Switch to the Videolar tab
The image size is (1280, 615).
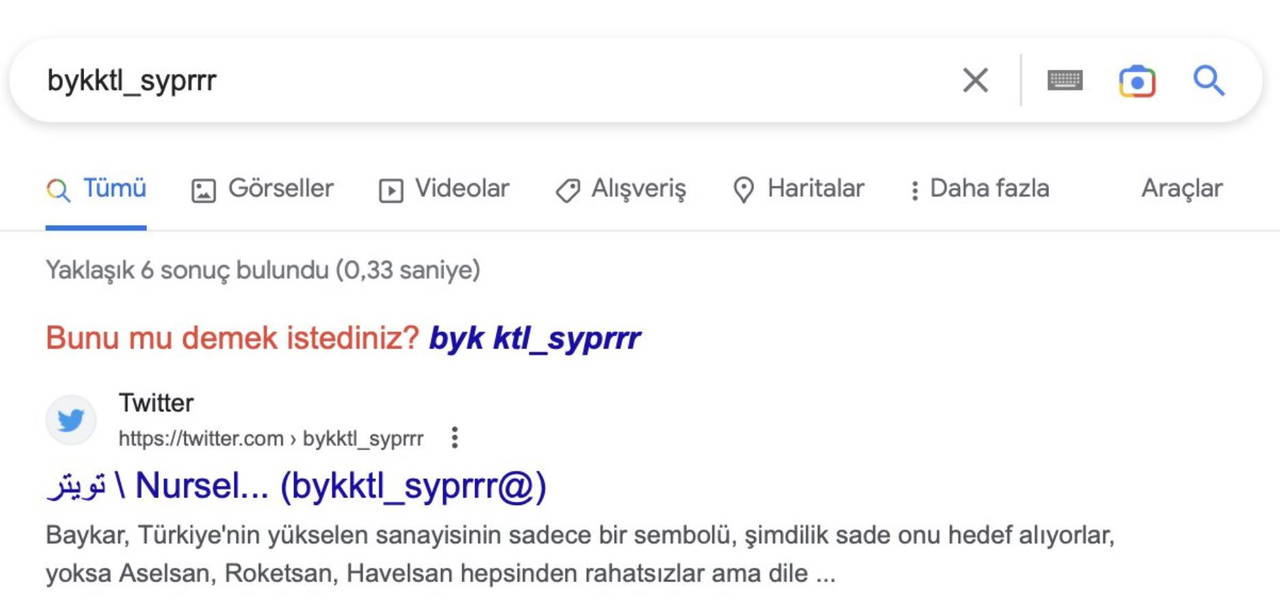pos(444,189)
